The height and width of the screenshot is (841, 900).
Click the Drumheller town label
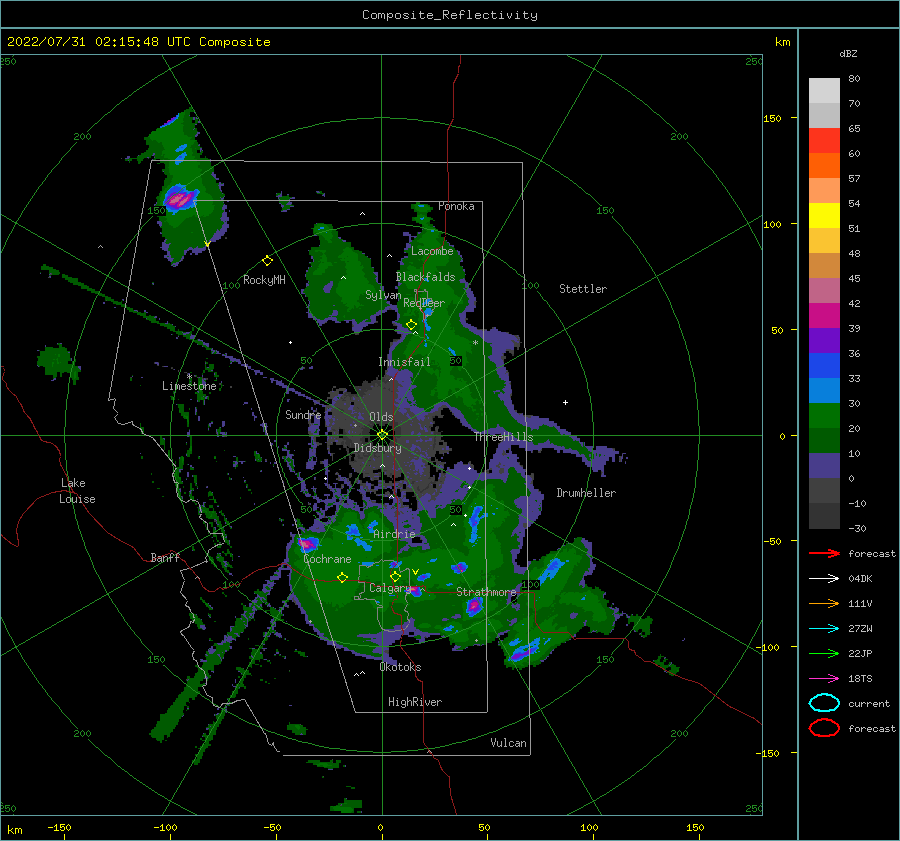pyautogui.click(x=586, y=493)
